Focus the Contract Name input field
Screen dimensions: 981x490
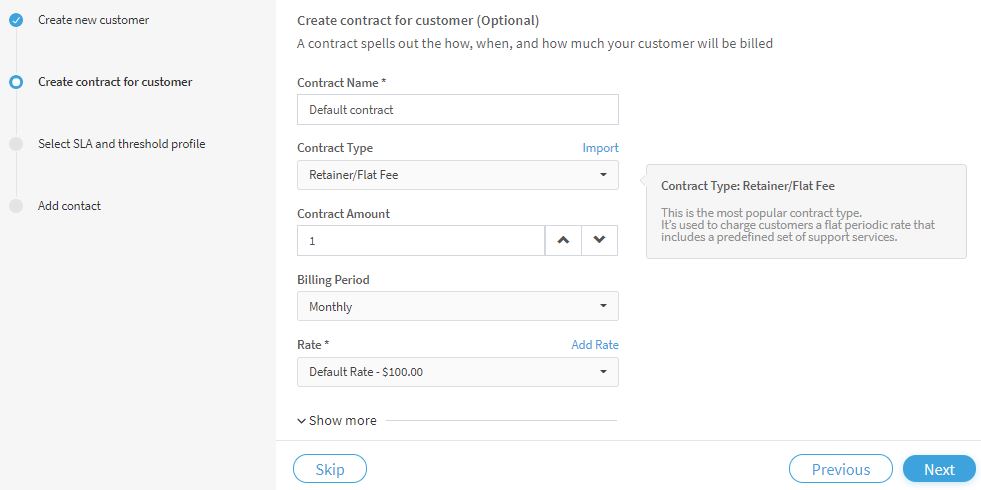(458, 110)
